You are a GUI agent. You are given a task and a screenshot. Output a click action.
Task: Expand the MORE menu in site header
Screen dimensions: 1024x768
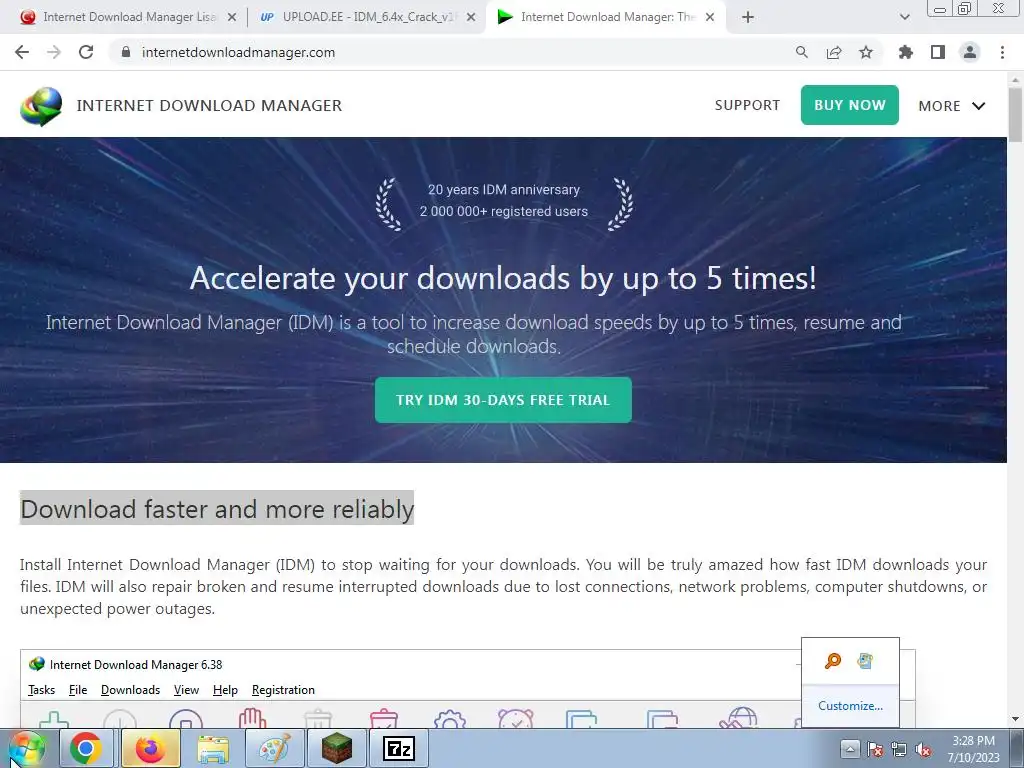952,106
